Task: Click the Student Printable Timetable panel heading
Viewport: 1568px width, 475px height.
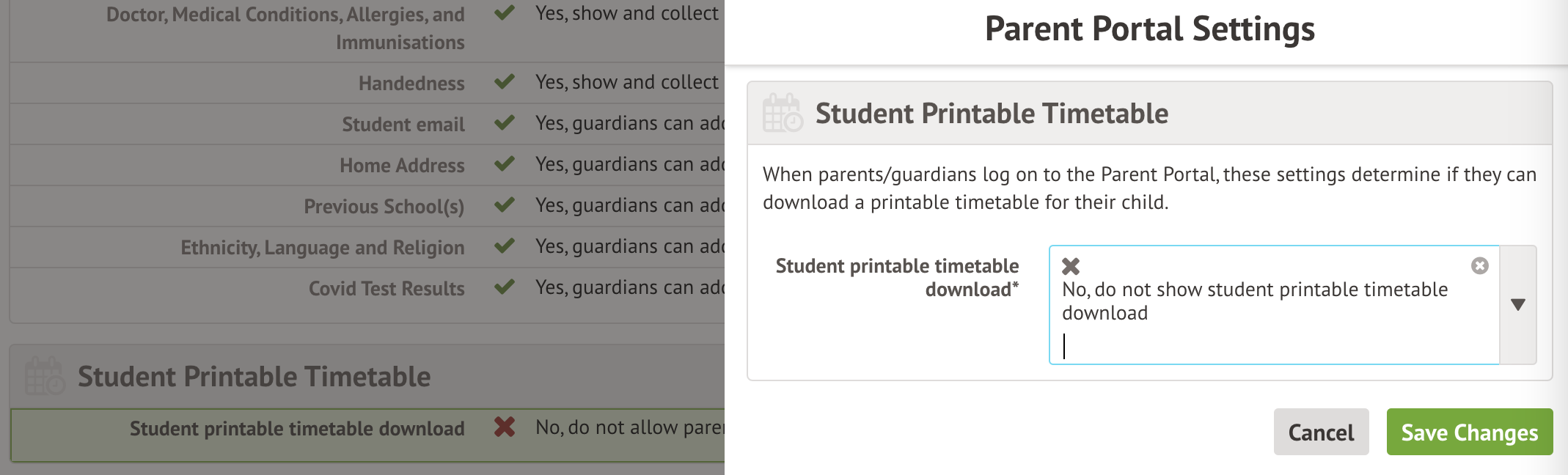Action: 992,114
